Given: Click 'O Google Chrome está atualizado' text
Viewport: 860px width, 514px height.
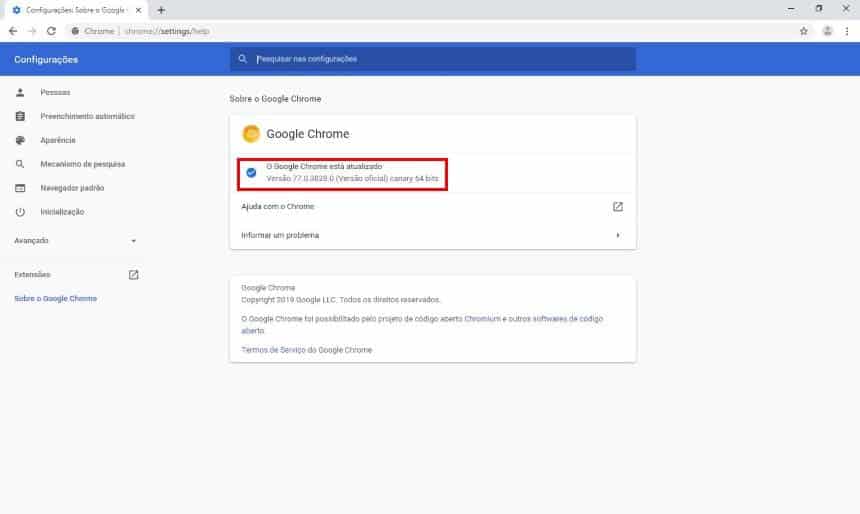Looking at the screenshot, I should pos(324,166).
